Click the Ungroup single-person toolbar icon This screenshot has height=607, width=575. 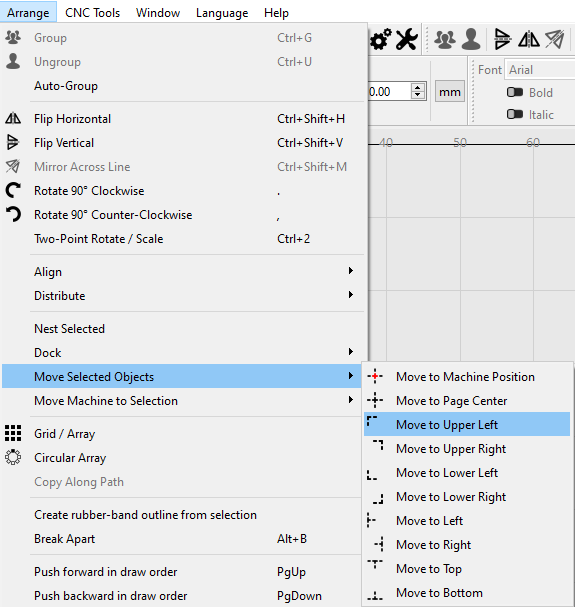click(471, 39)
